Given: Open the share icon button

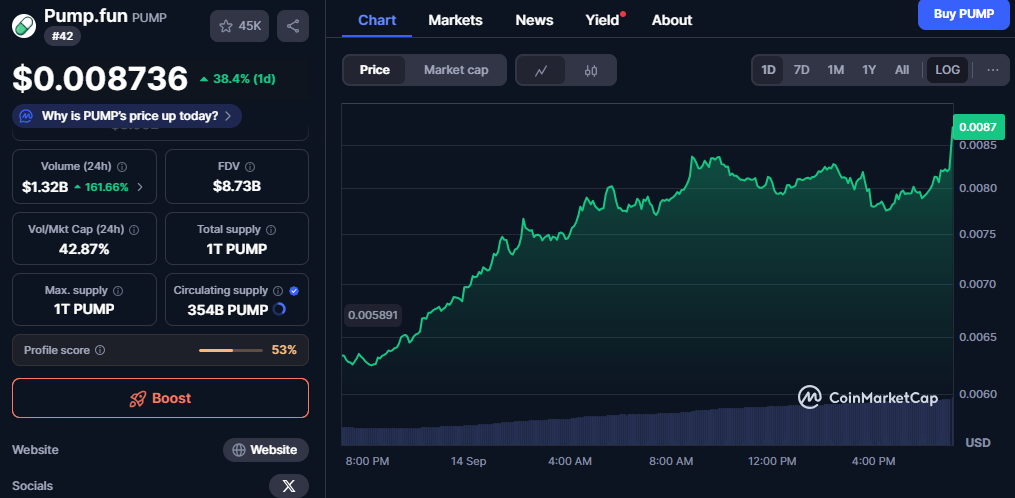Looking at the screenshot, I should point(293,26).
